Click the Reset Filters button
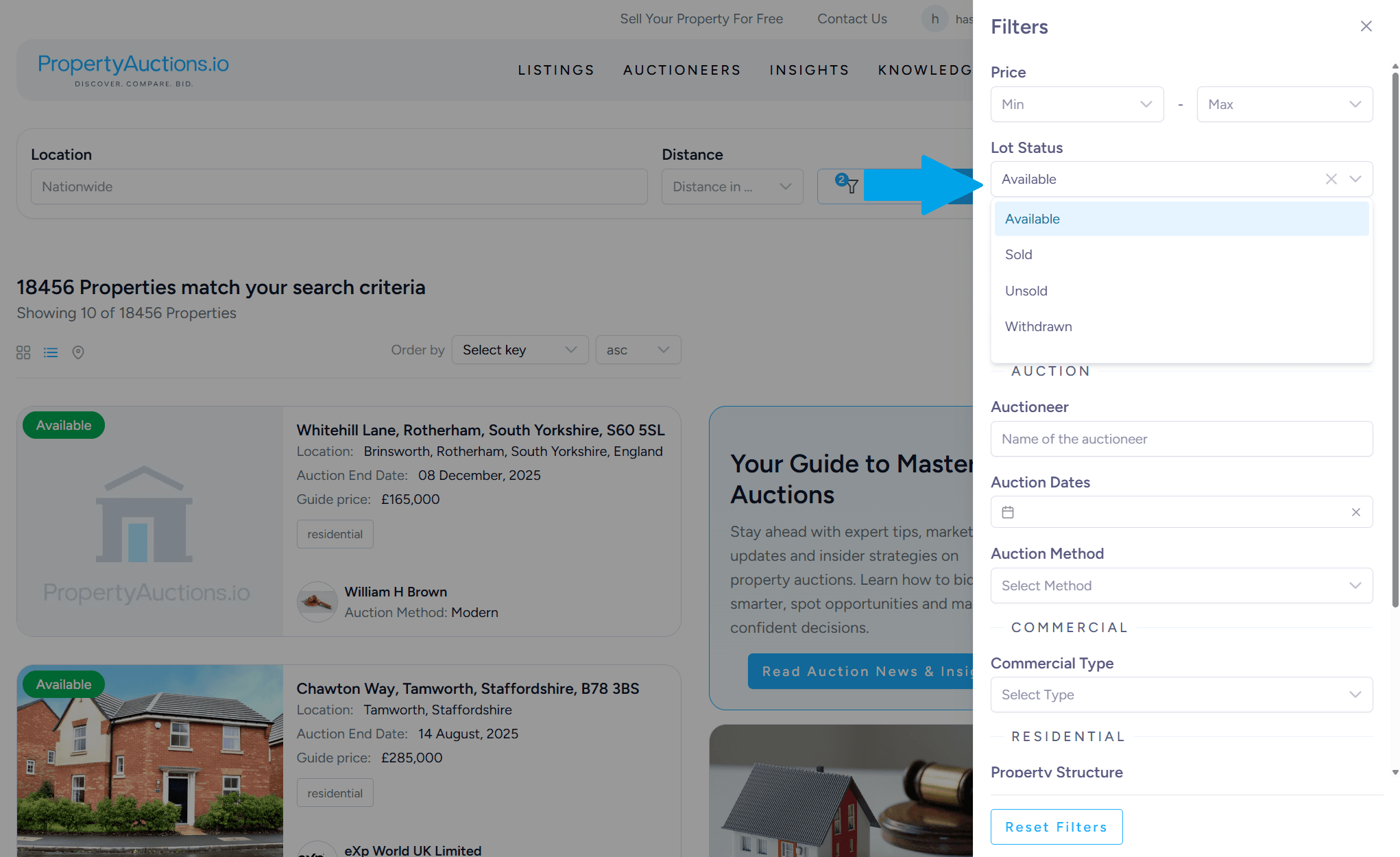This screenshot has height=857, width=1400. coord(1056,827)
